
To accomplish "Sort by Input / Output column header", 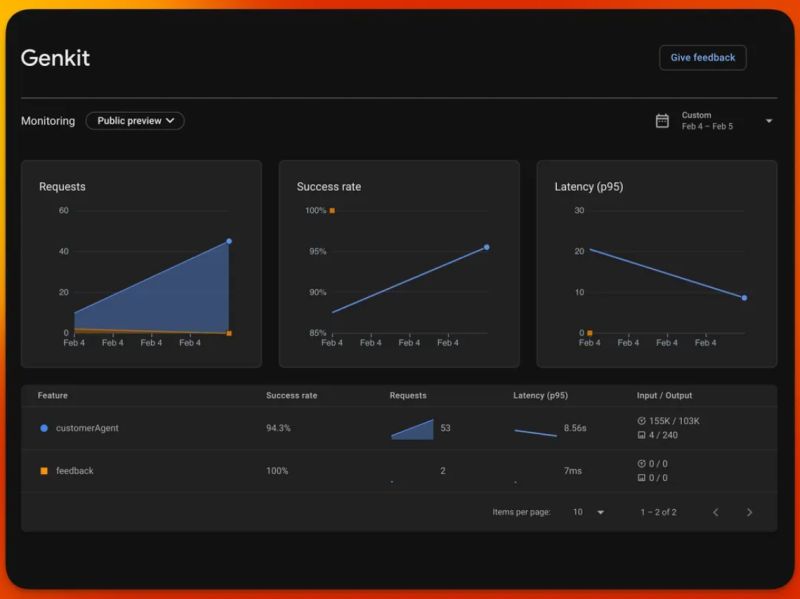I will (664, 395).
